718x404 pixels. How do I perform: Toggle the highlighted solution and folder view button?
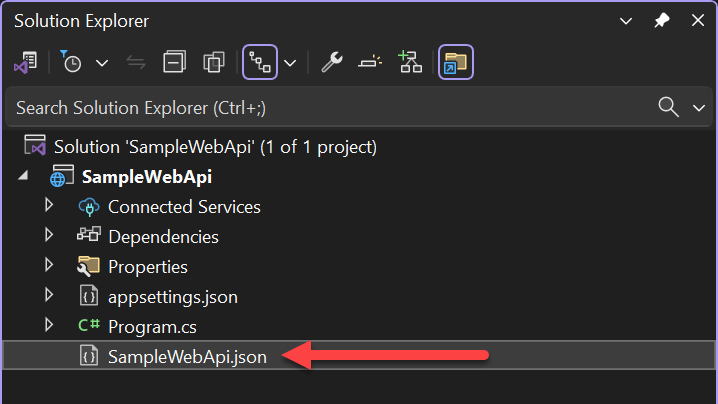pyautogui.click(x=455, y=63)
